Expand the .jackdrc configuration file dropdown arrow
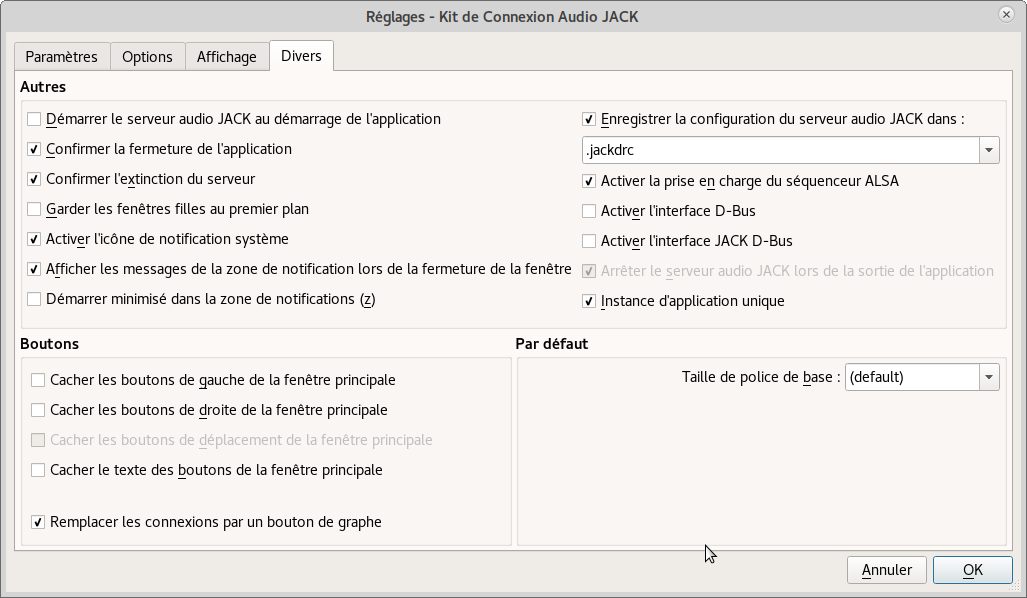 click(x=989, y=150)
